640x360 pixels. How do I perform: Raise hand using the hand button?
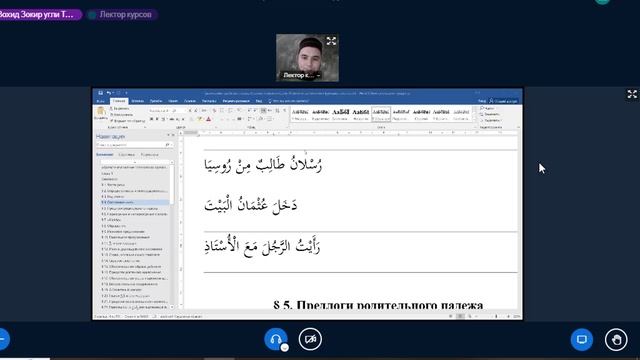coord(616,339)
